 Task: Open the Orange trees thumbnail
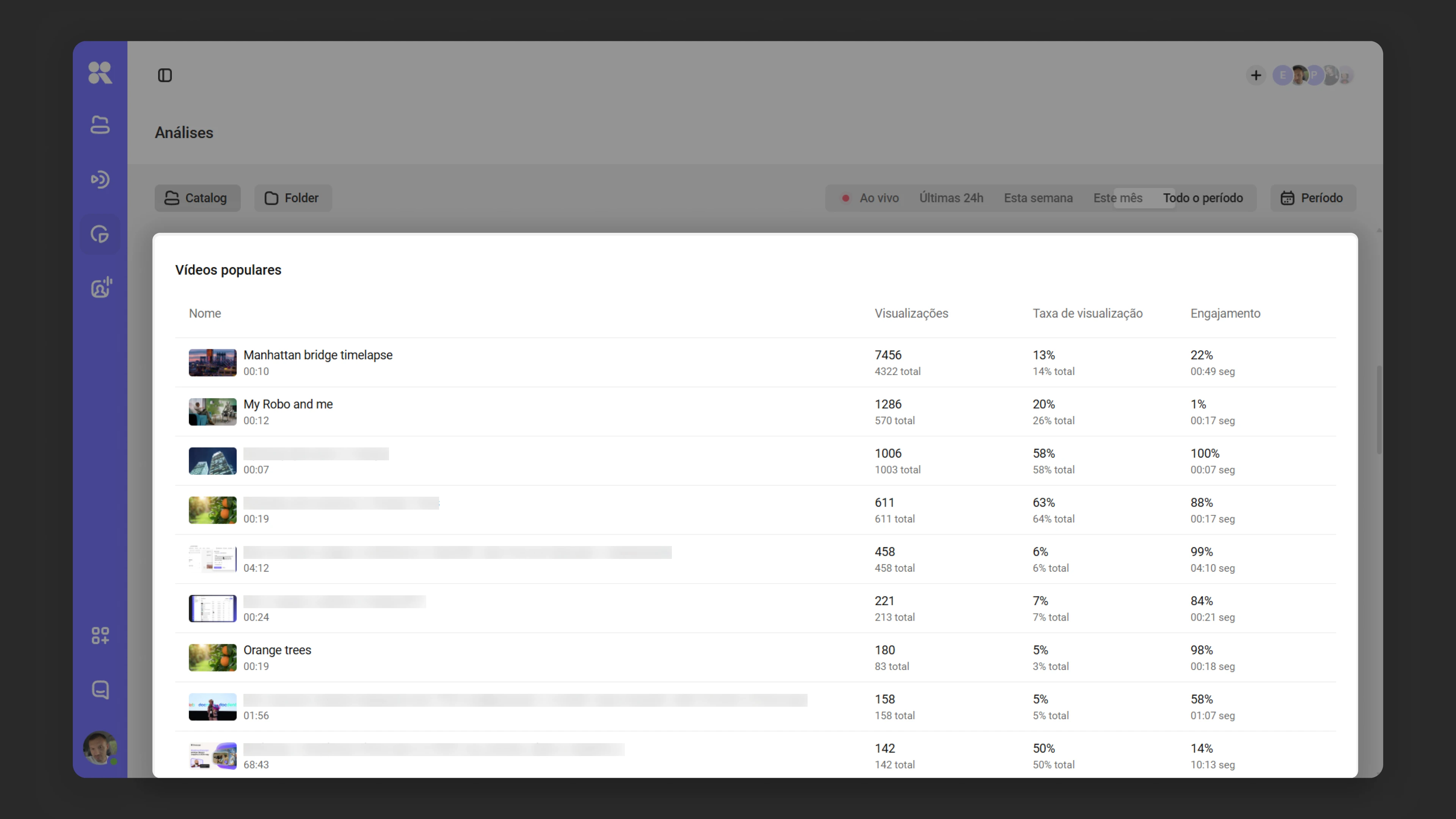point(212,657)
